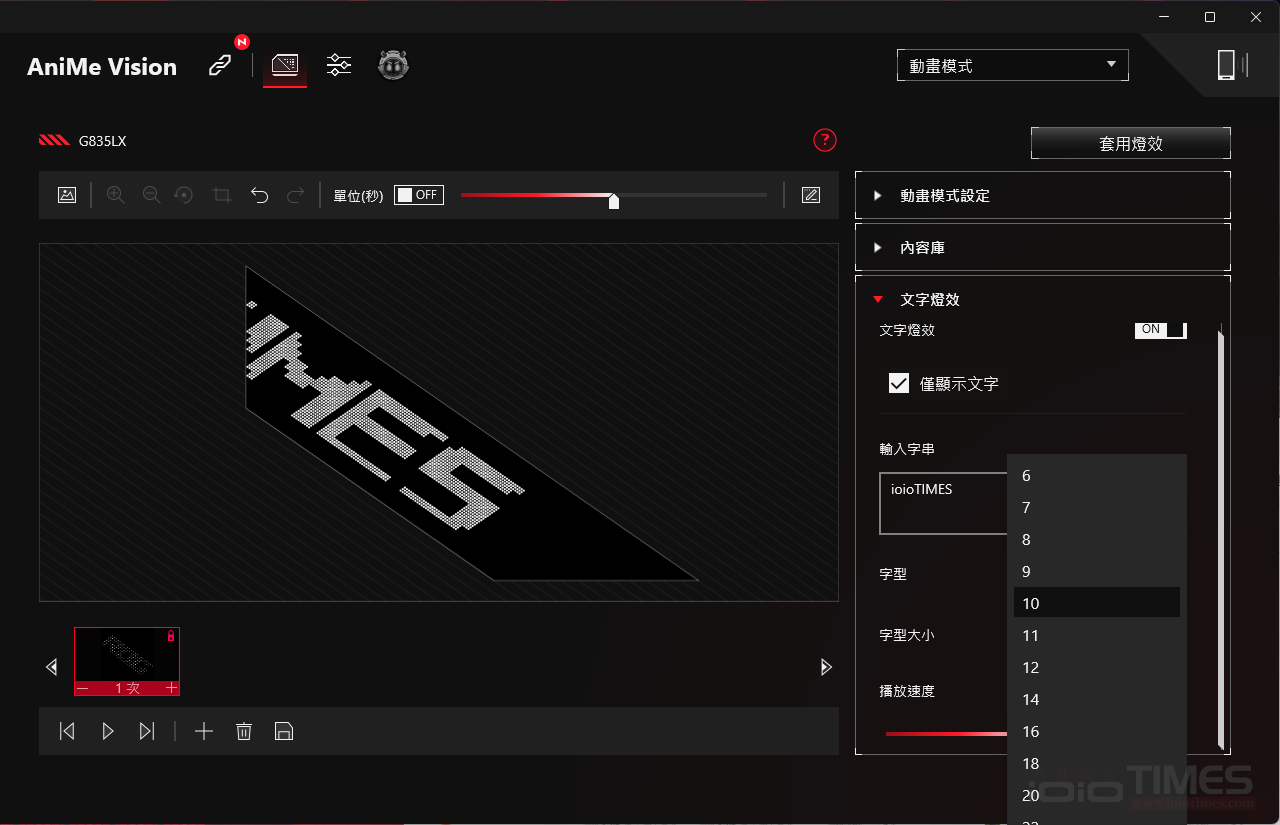Click the text effect panel scrollbar
1280x825 pixels.
click(x=1220, y=538)
